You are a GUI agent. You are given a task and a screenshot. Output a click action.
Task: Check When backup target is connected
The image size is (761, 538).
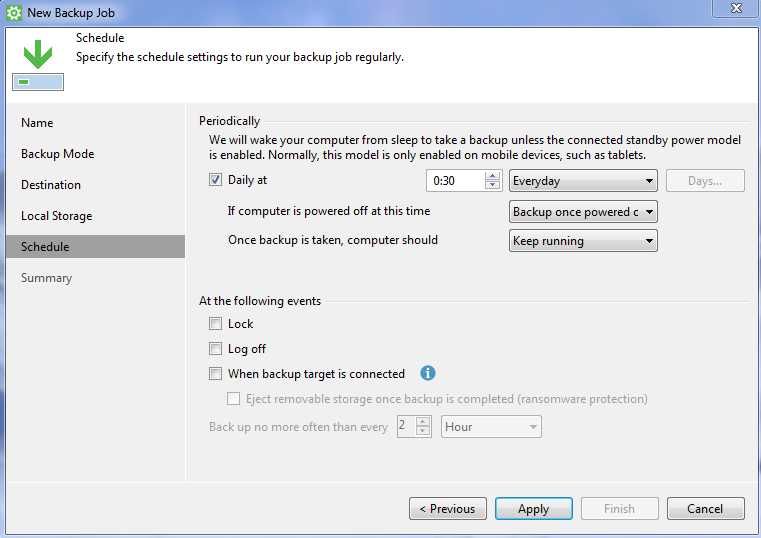tap(215, 374)
